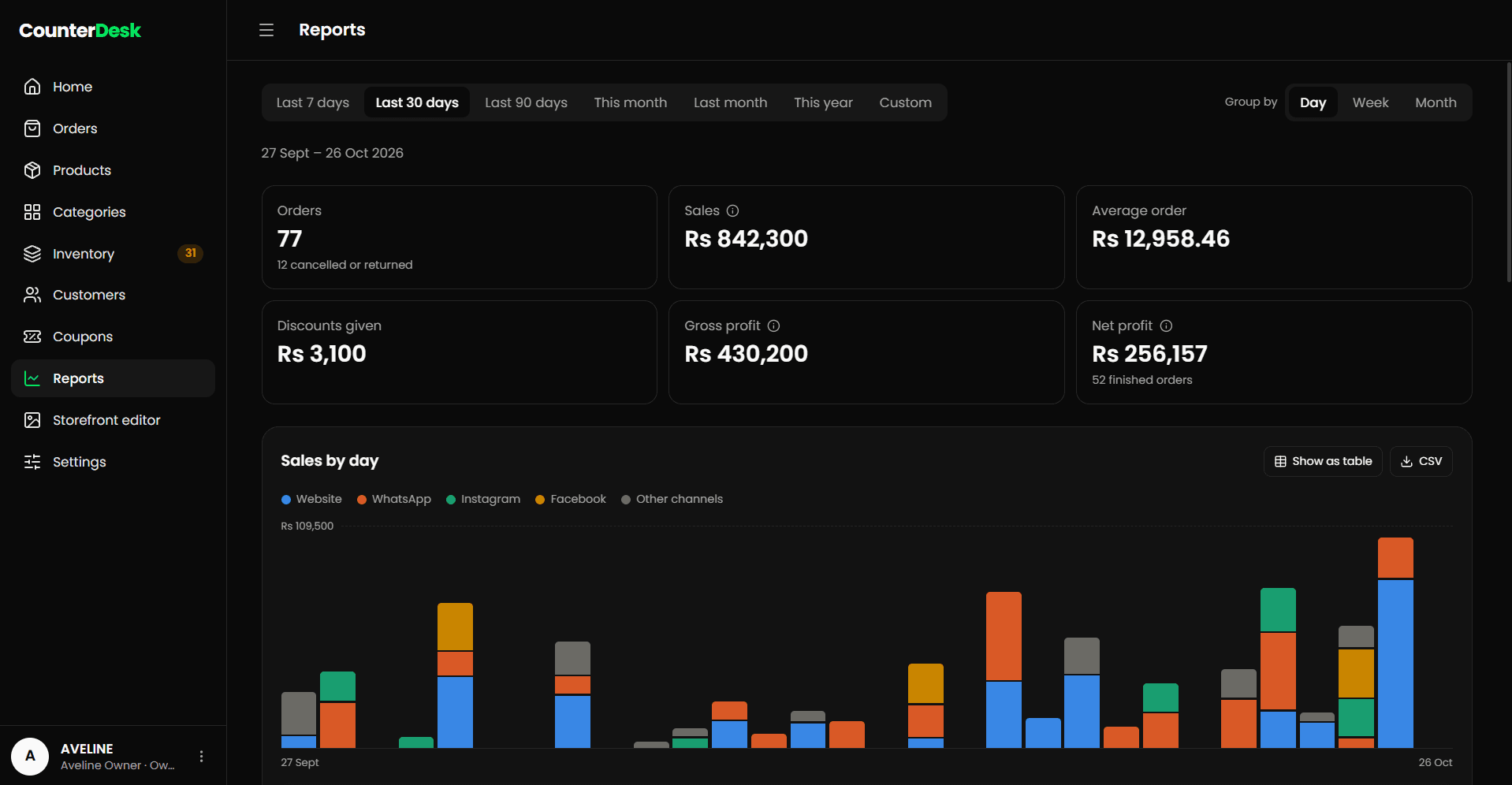Open the Storefront editor page
1512x785 pixels.
(x=113, y=420)
